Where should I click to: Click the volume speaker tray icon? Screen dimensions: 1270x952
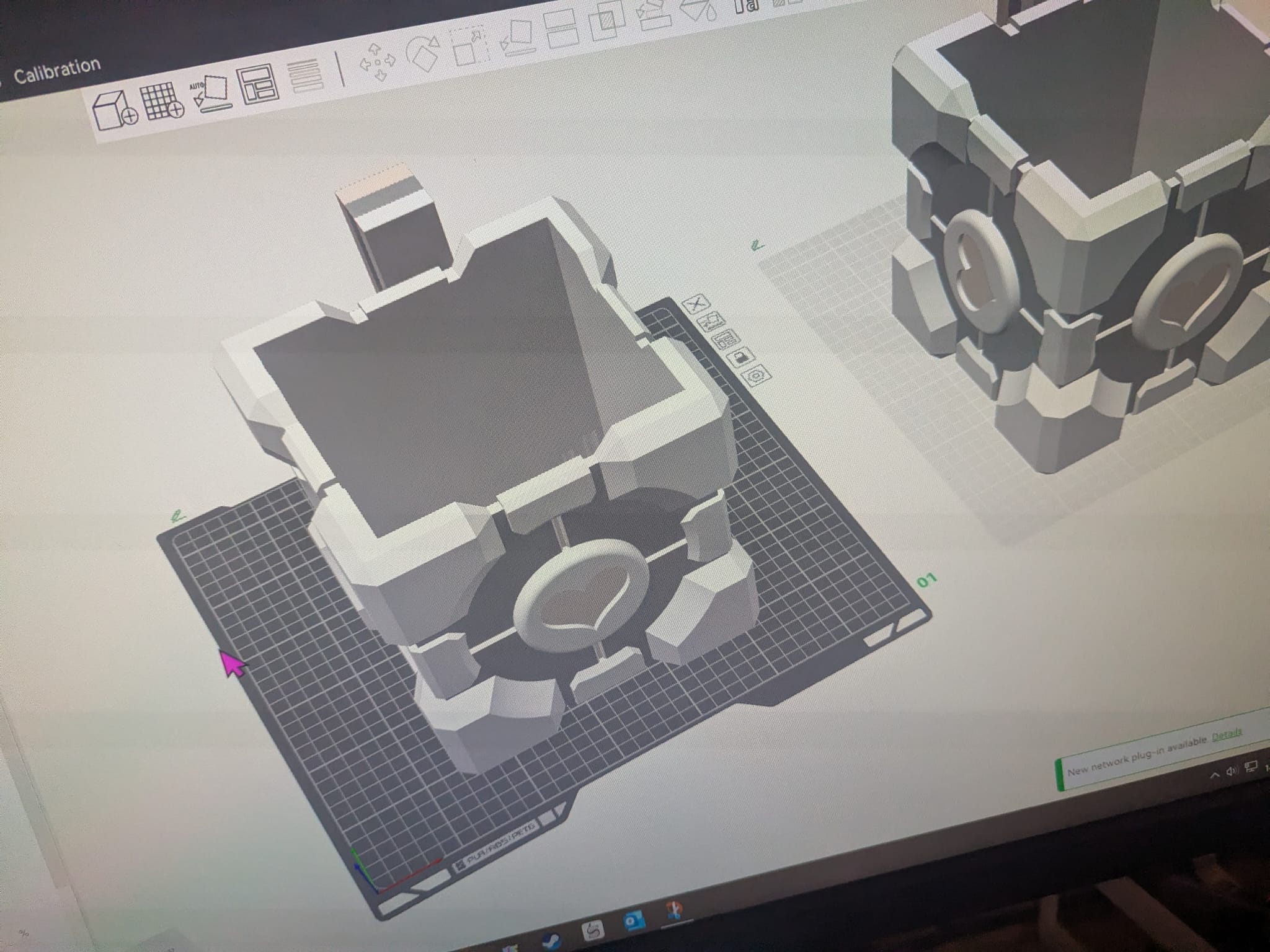tap(1232, 770)
